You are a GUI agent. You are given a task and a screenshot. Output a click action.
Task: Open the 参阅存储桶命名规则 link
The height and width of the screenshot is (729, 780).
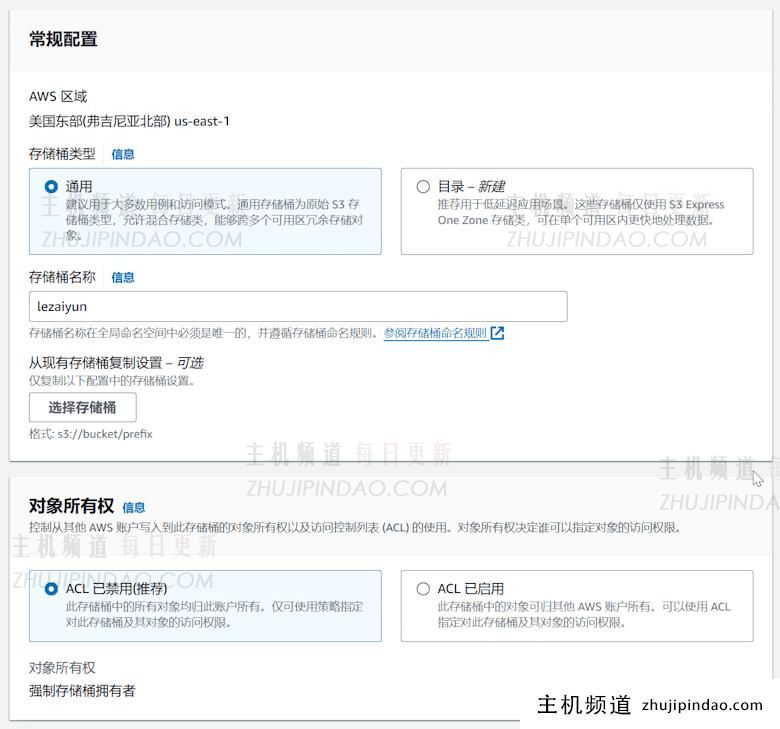(435, 333)
